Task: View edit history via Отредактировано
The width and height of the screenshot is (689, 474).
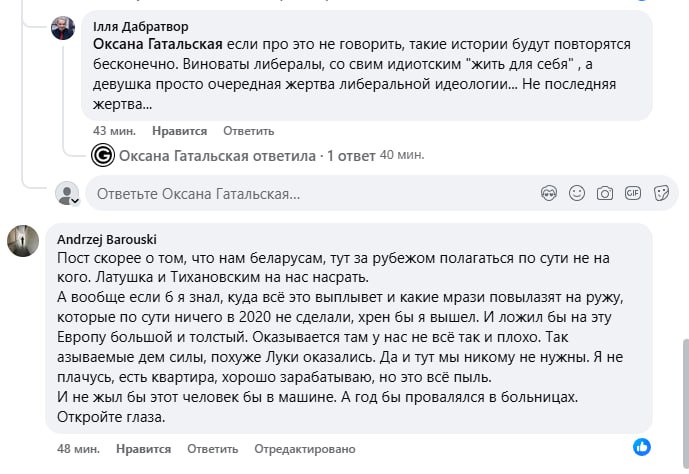Action: [299, 449]
